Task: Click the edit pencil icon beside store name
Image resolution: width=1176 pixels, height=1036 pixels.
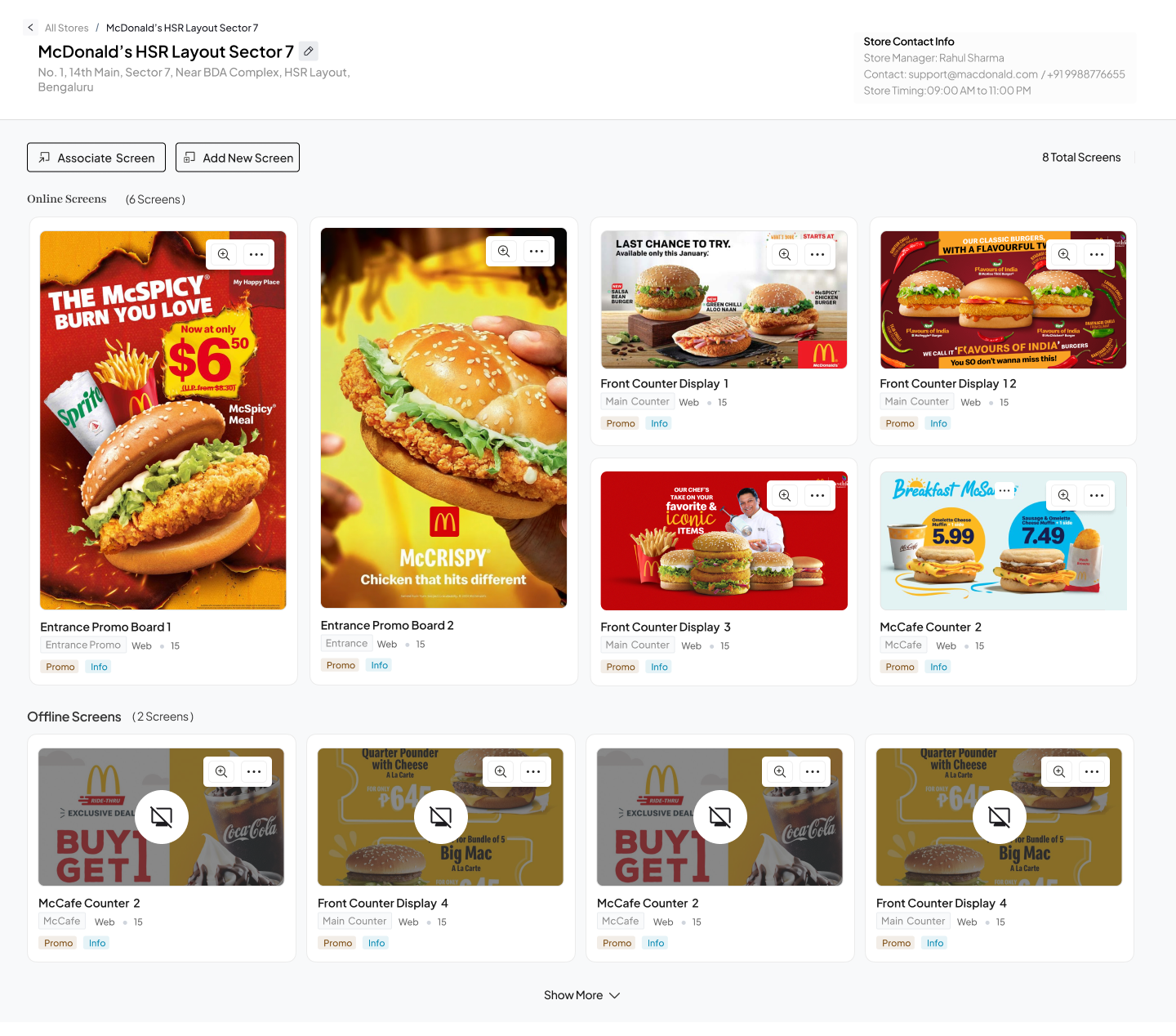Action: point(309,51)
